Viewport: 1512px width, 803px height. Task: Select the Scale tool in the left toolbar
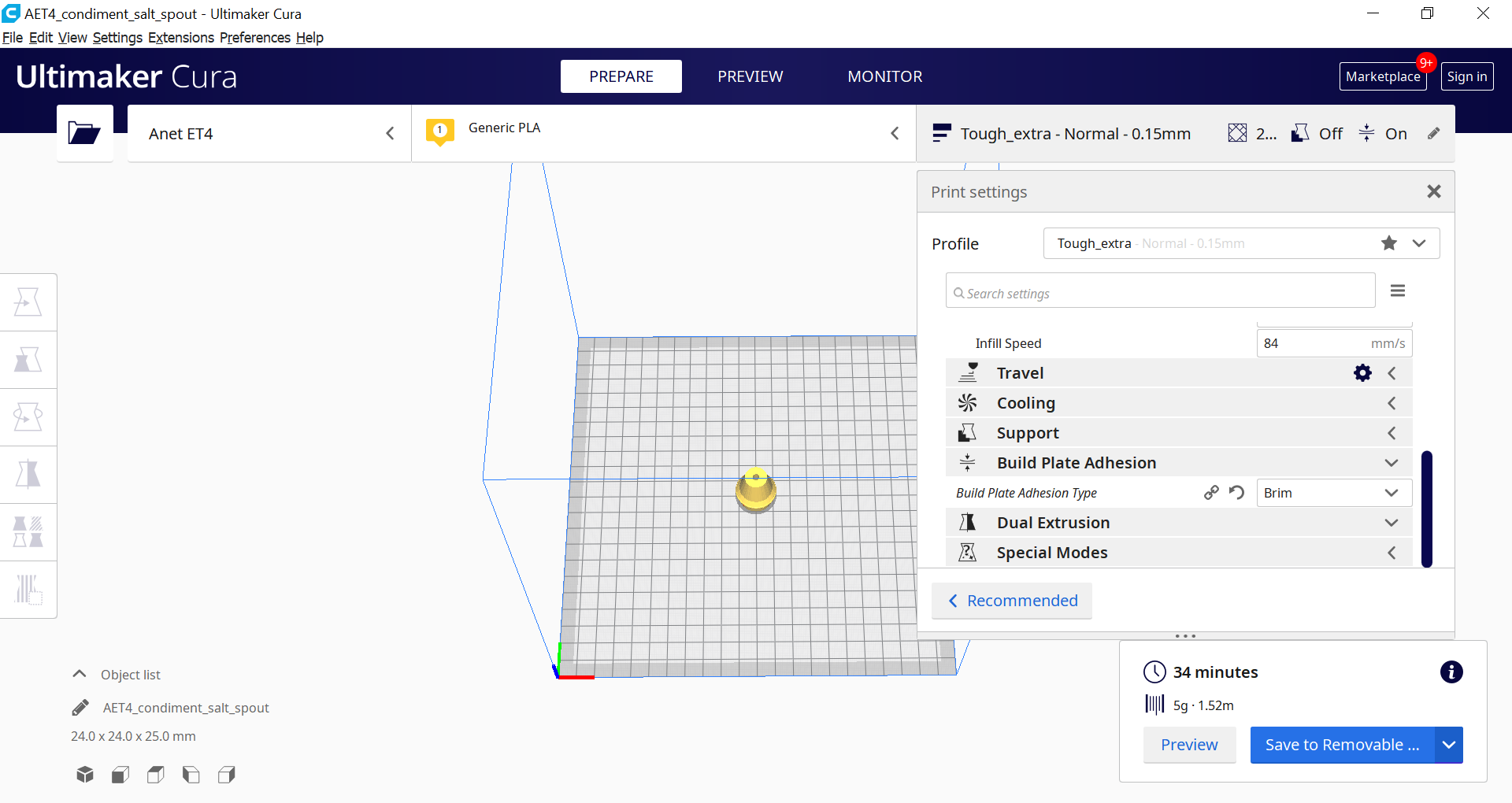[28, 360]
